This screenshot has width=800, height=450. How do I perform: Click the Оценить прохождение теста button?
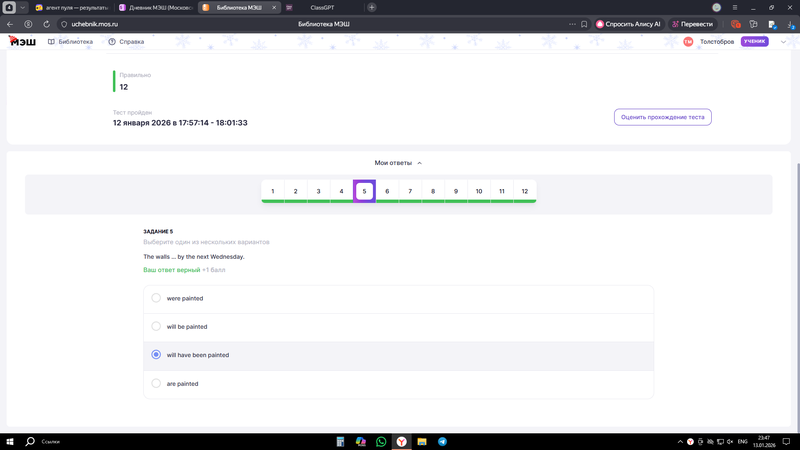pyautogui.click(x=662, y=117)
